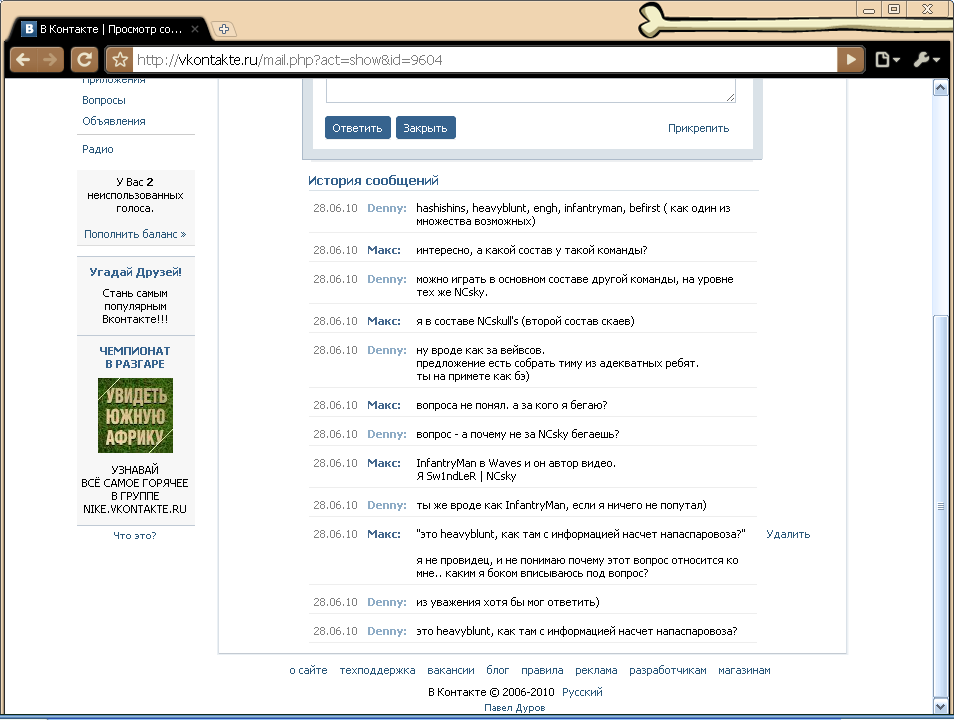Open Макс's profile on the InfantryMan в Waves message
This screenshot has width=954, height=720.
[384, 463]
